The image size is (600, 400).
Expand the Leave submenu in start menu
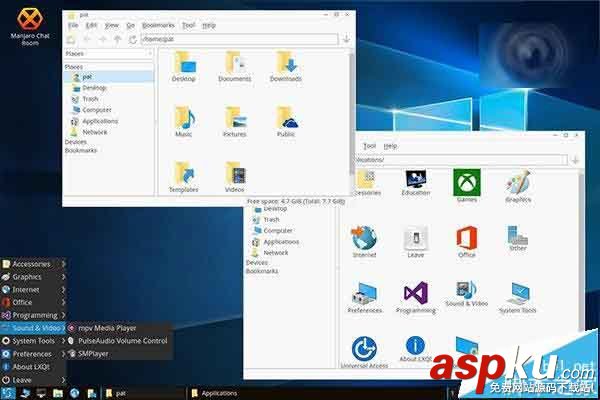pyautogui.click(x=34, y=380)
